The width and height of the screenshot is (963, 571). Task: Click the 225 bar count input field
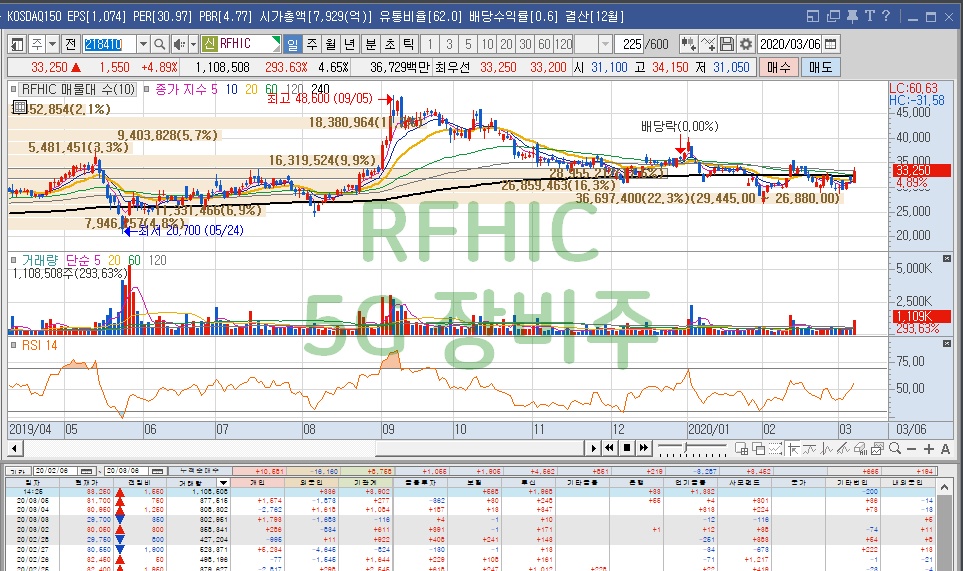click(631, 44)
